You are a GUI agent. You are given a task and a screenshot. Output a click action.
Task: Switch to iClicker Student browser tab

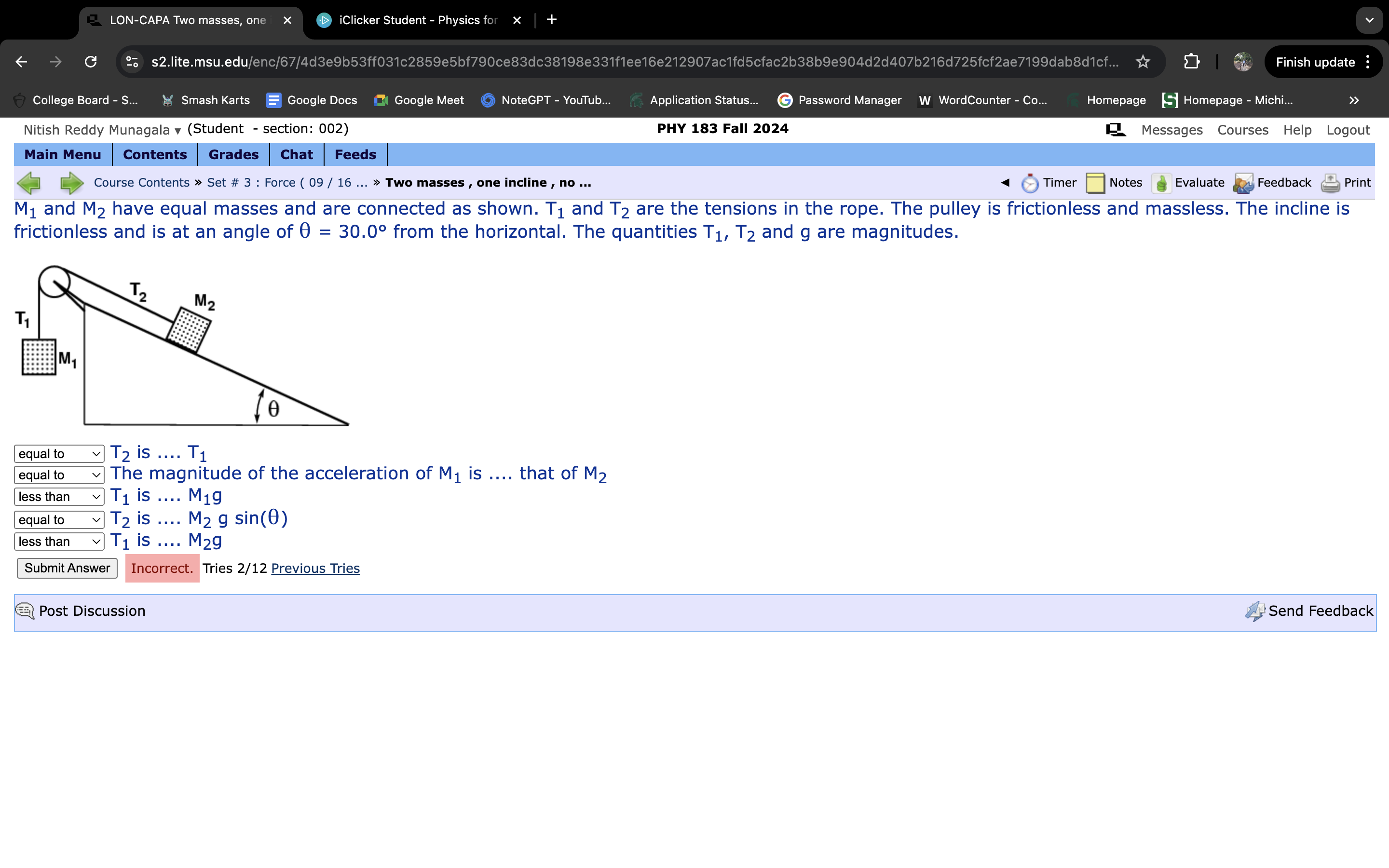tap(417, 20)
